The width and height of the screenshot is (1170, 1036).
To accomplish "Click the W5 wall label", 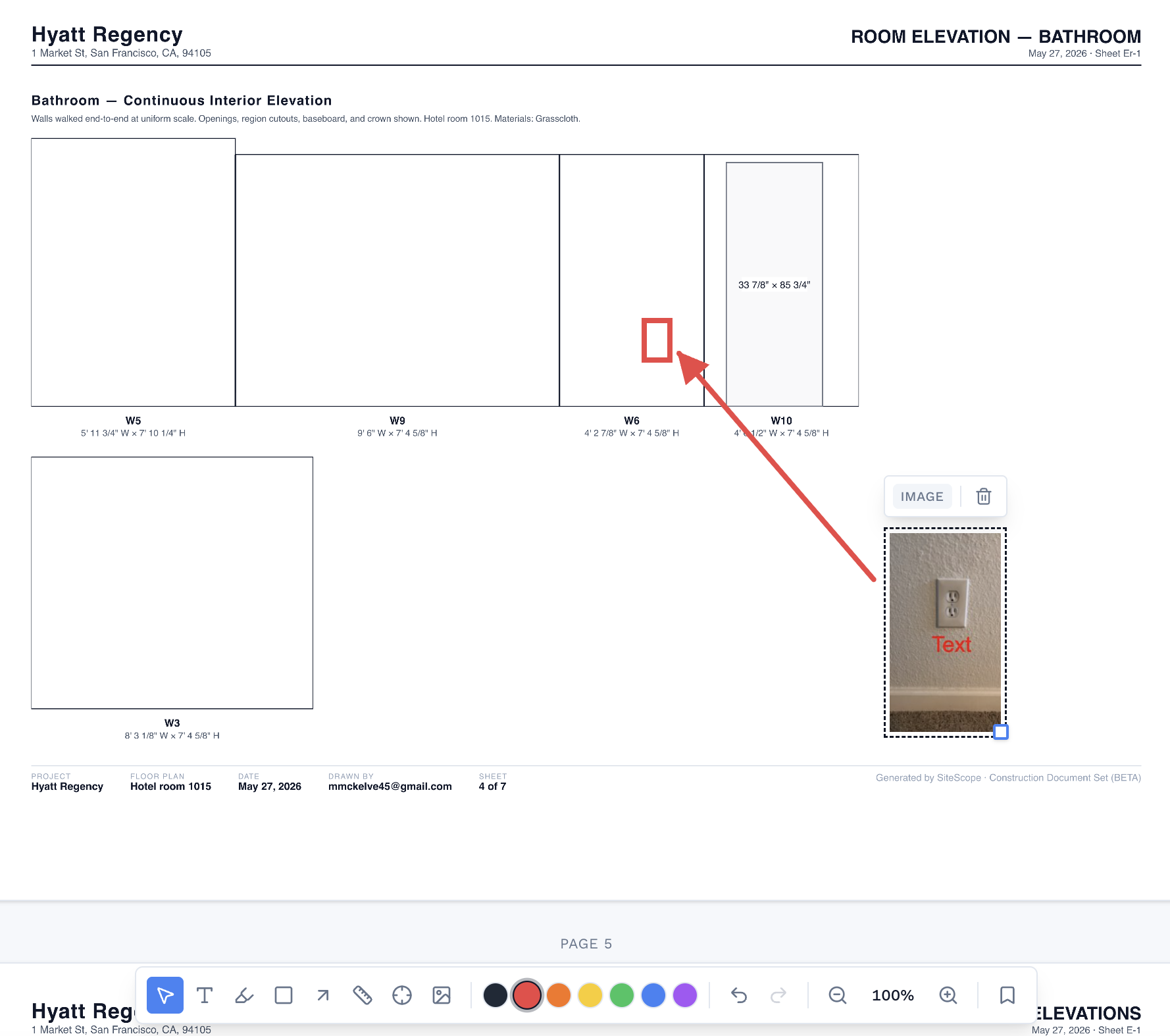I will click(x=133, y=421).
